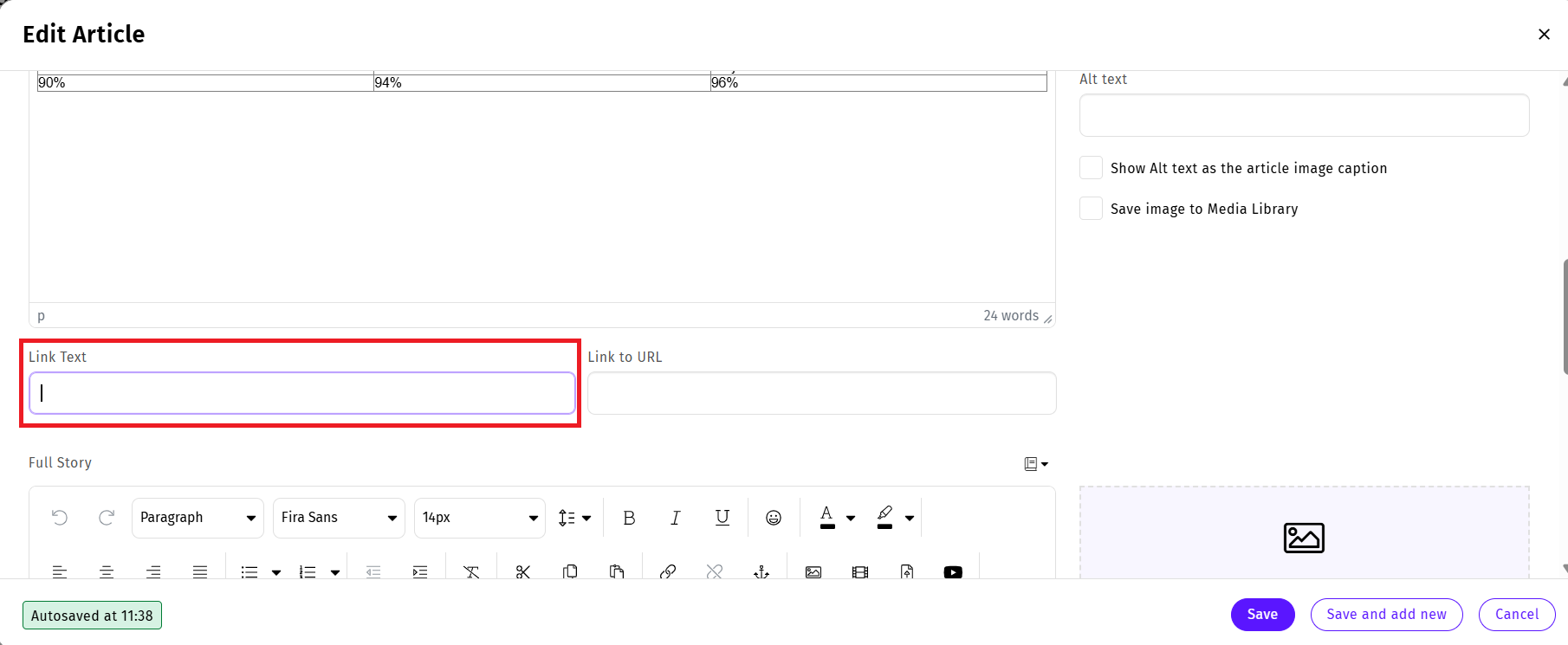Enable Show Alt text as caption checkbox
The width and height of the screenshot is (1568, 645).
tap(1091, 168)
